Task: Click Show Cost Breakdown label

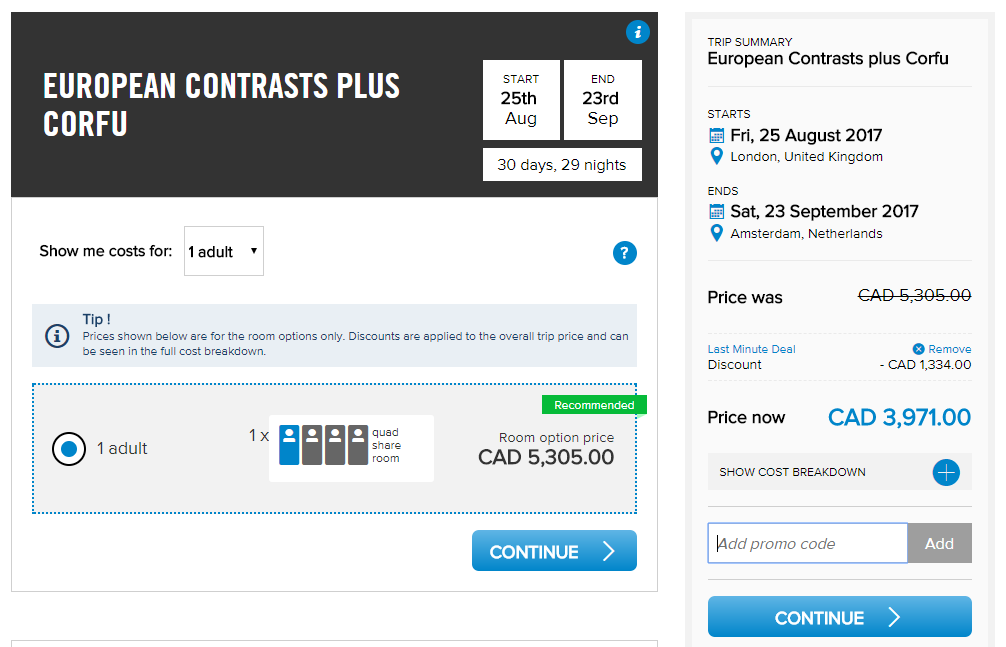Action: [792, 472]
